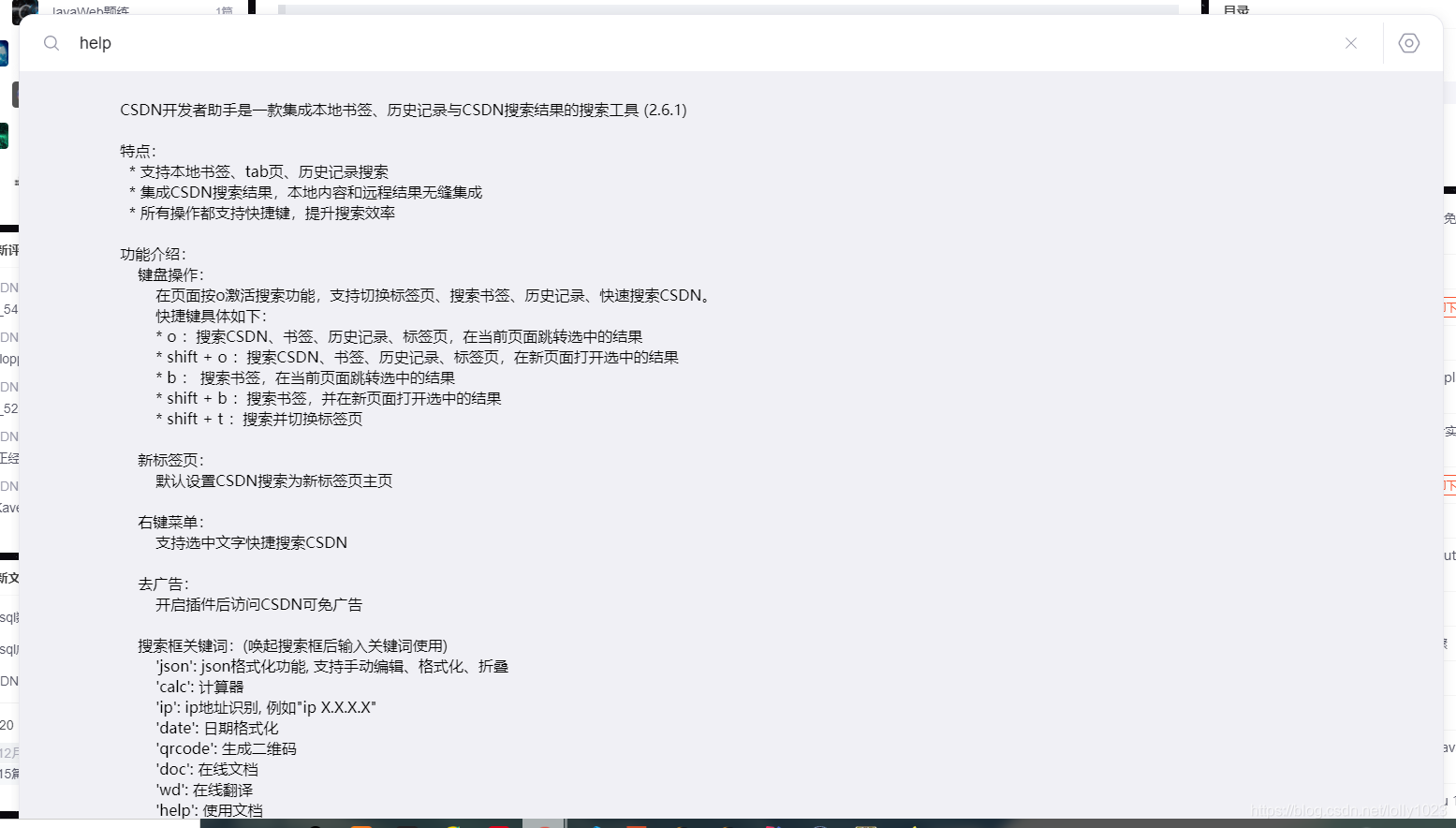The image size is (1456, 828).
Task: Click the 'wd': 在线翻译 line
Action: point(204,791)
